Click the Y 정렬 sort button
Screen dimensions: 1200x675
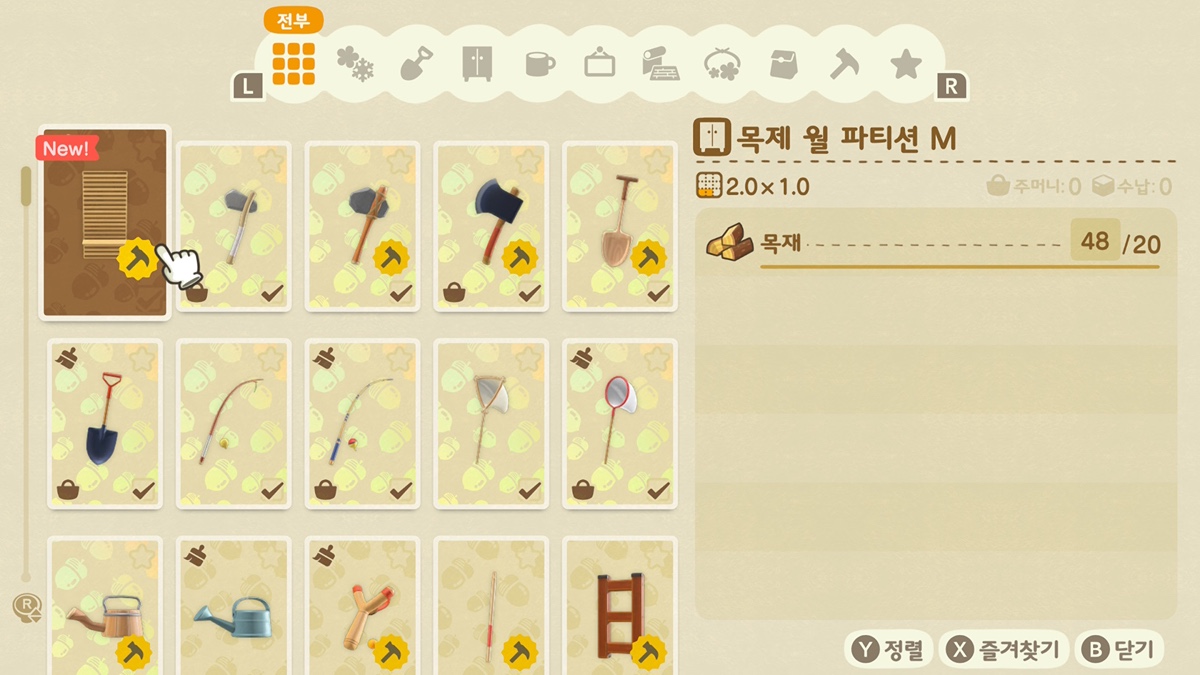pyautogui.click(x=889, y=649)
